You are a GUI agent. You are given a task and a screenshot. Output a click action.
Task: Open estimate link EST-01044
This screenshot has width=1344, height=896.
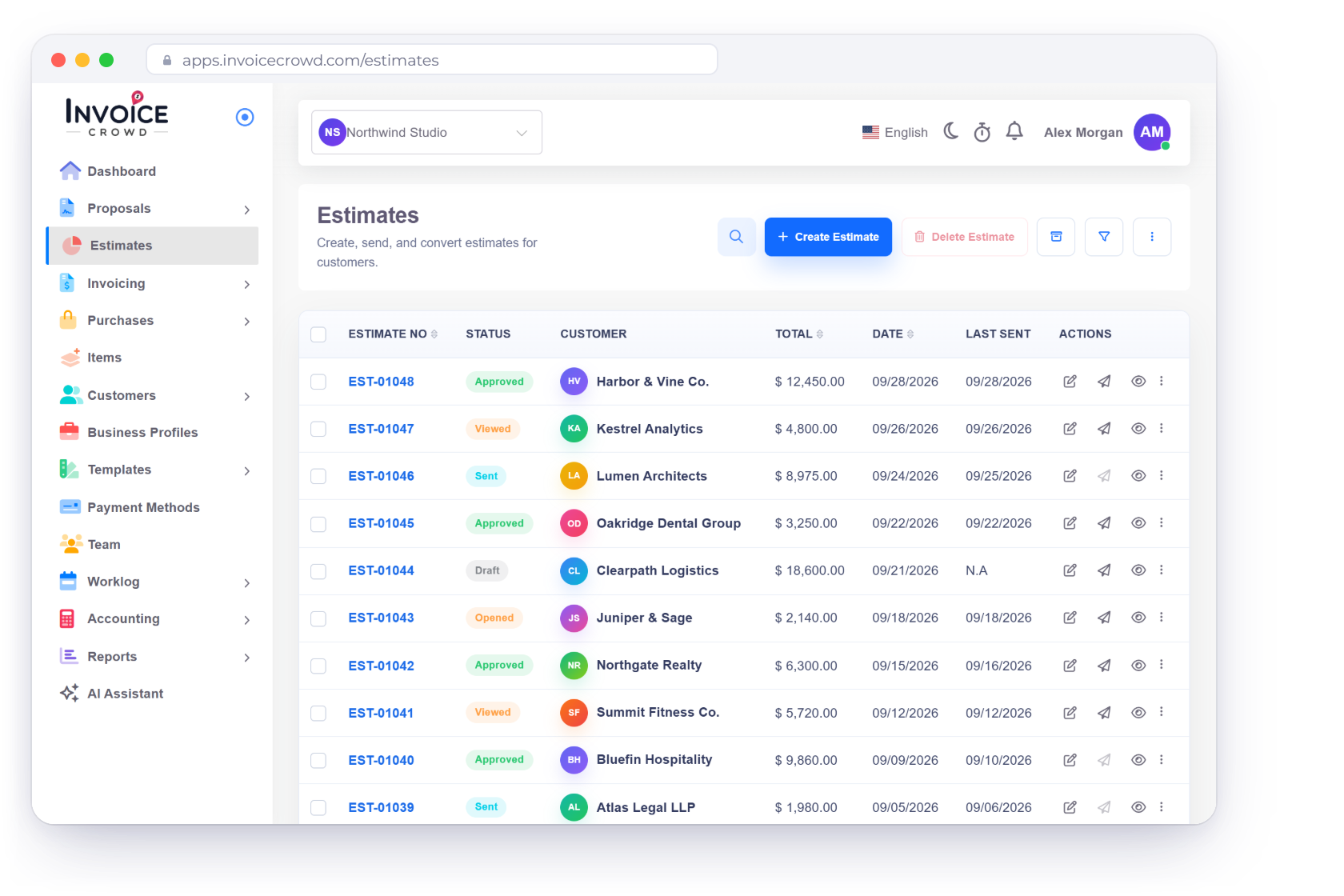pos(381,570)
